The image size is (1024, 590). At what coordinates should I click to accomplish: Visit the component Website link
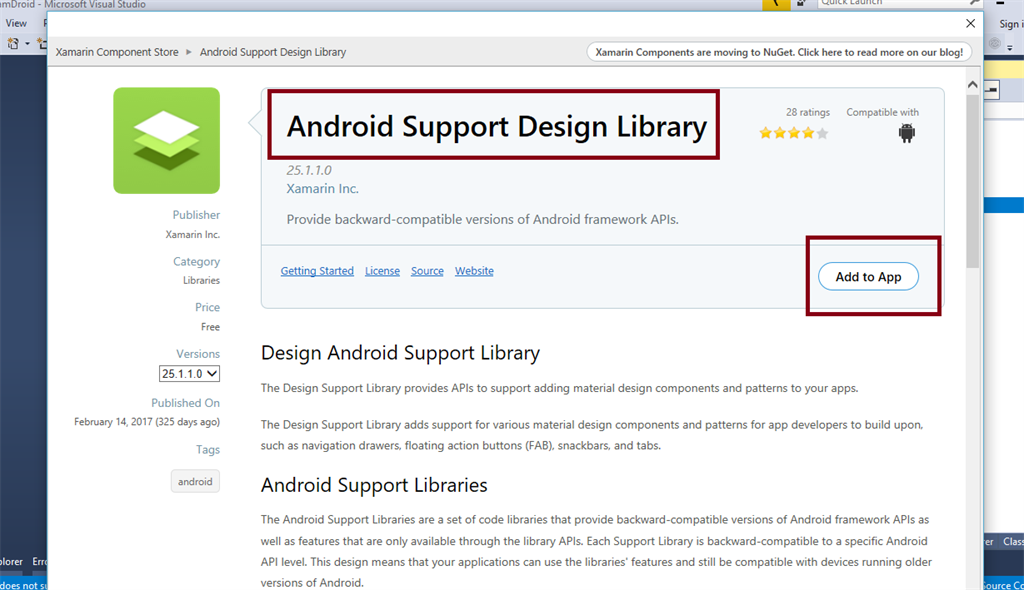pyautogui.click(x=474, y=270)
